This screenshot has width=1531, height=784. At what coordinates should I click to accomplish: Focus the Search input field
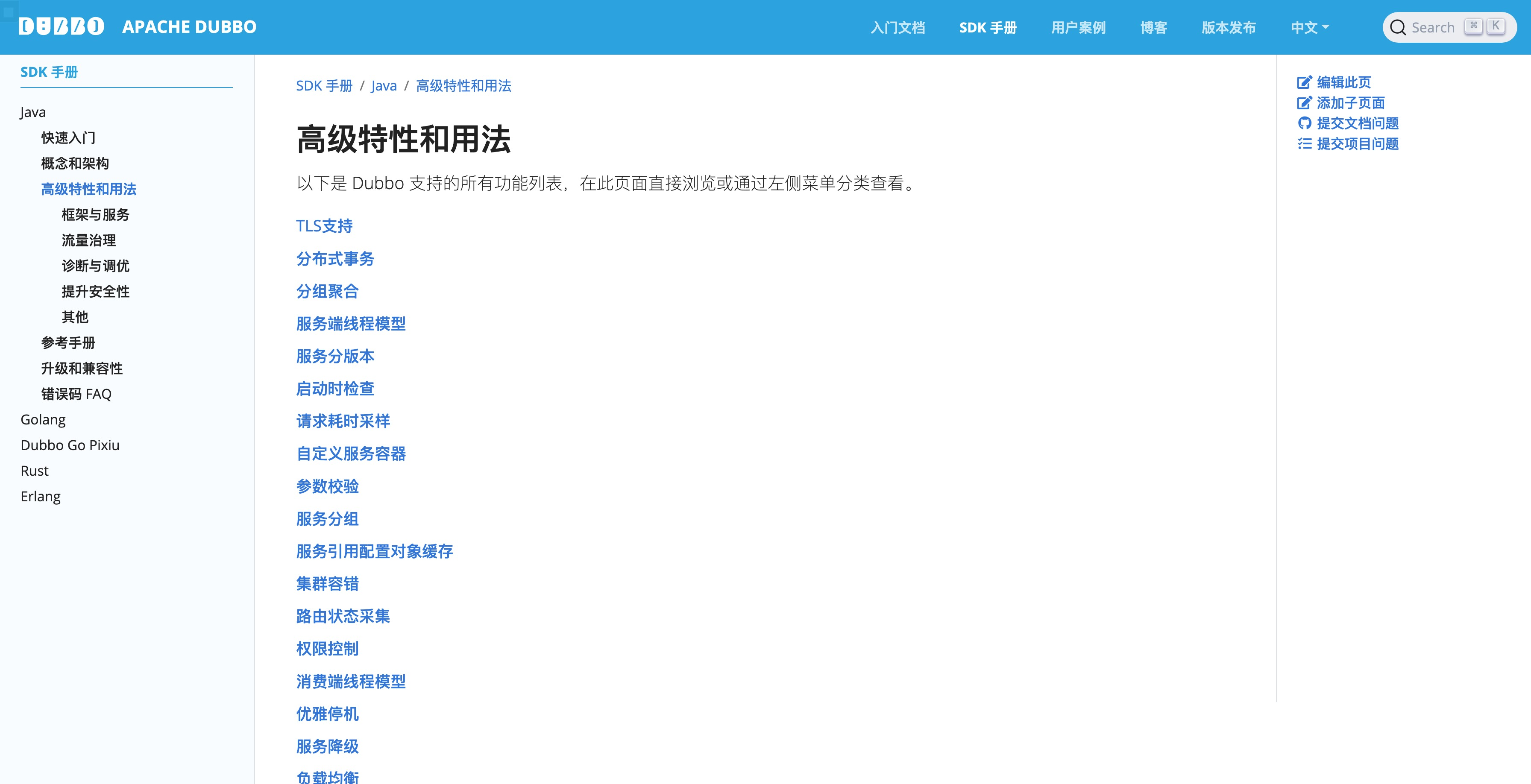(1432, 28)
